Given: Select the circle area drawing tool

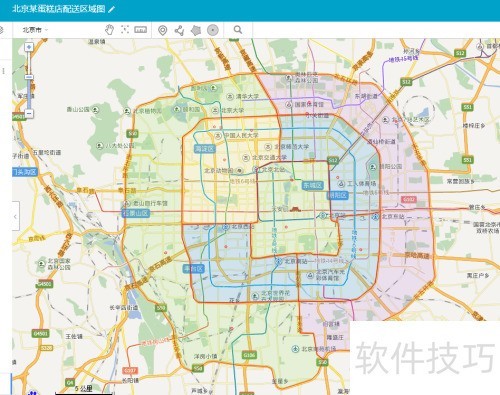Looking at the screenshot, I should (x=213, y=30).
